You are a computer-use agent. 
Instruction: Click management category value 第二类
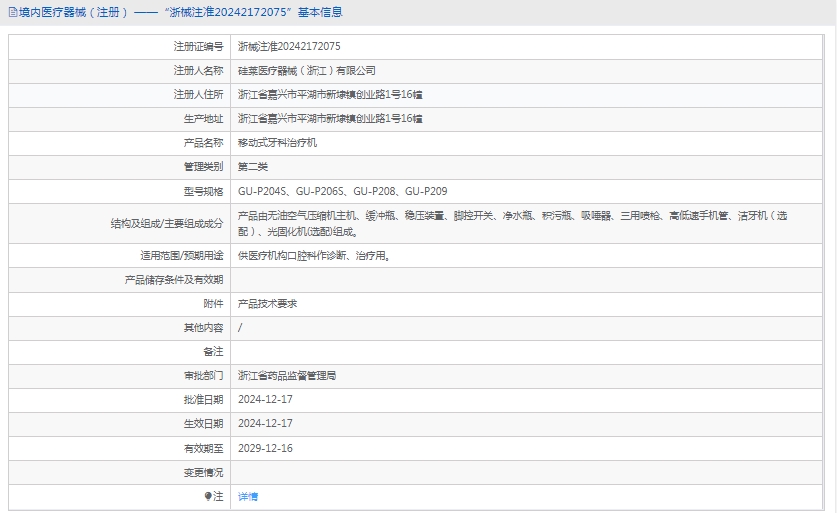point(253,167)
